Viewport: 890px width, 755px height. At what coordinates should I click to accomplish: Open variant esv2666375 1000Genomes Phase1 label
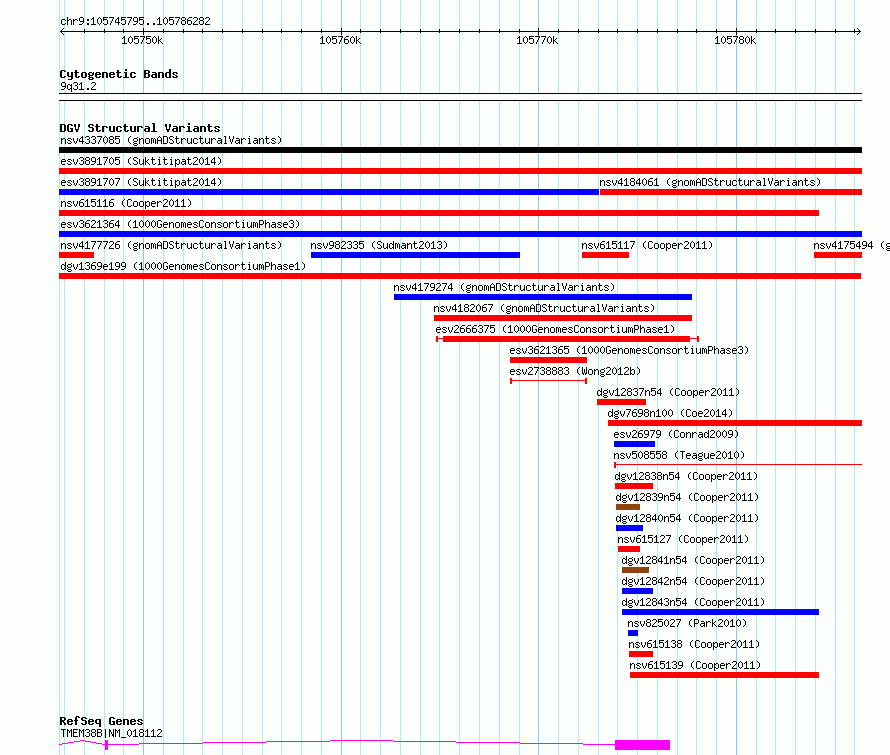[555, 329]
